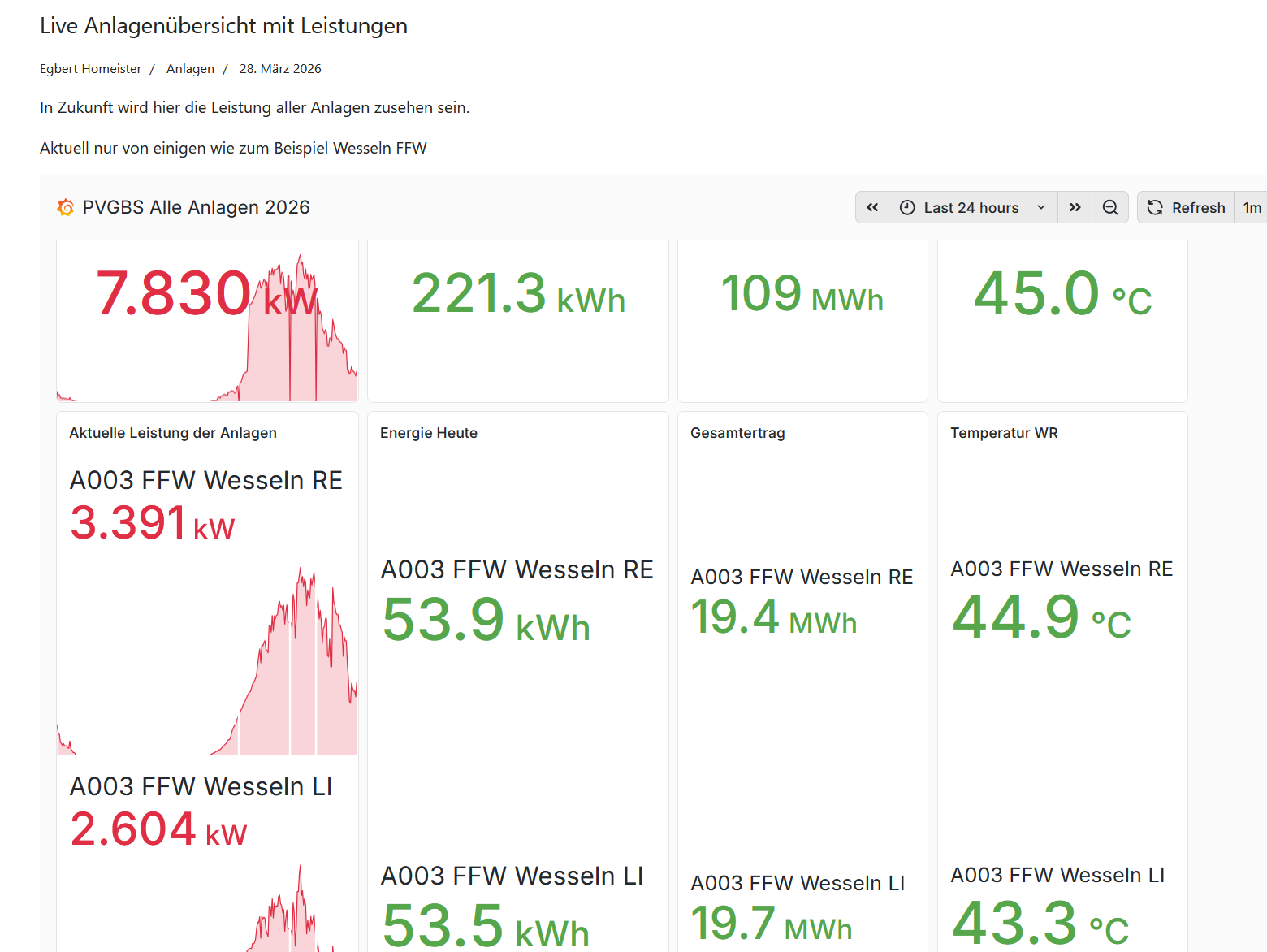Open PVGBS Alle Anlagen 2026 dashboard title
The height and width of the screenshot is (952, 1267).
tap(196, 208)
